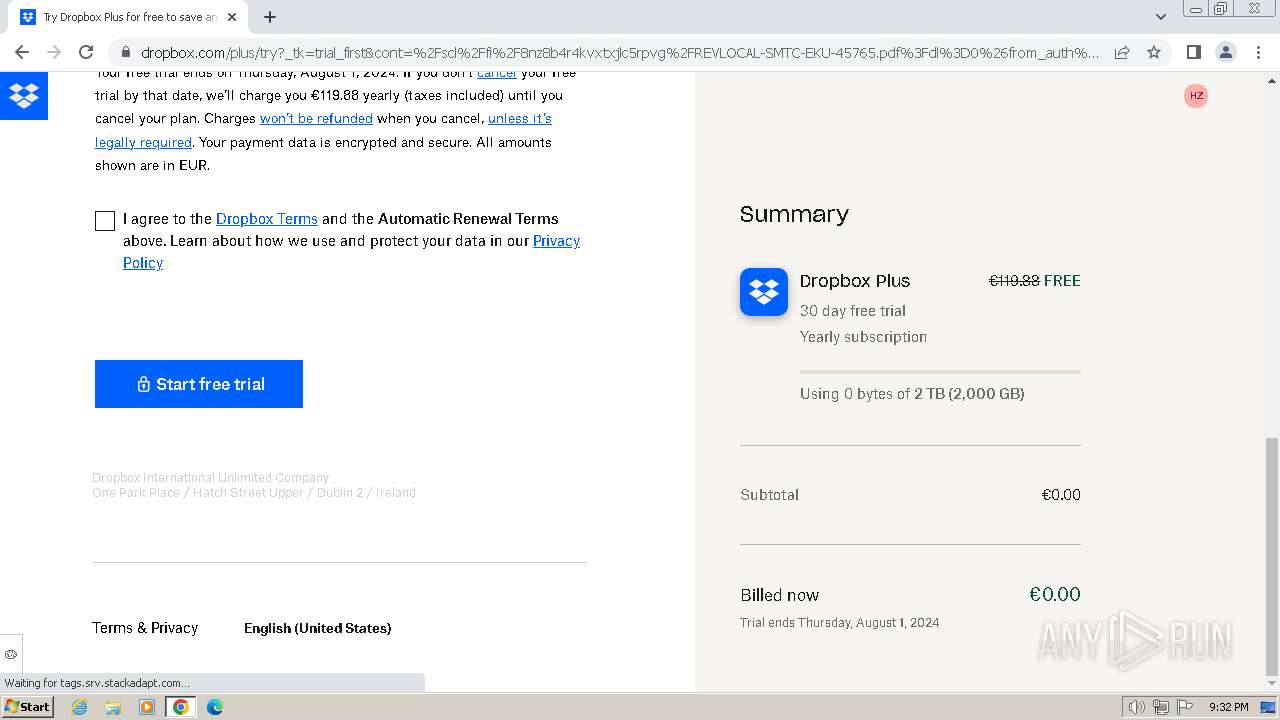Reload the page
The image size is (1280, 720).
(x=86, y=52)
